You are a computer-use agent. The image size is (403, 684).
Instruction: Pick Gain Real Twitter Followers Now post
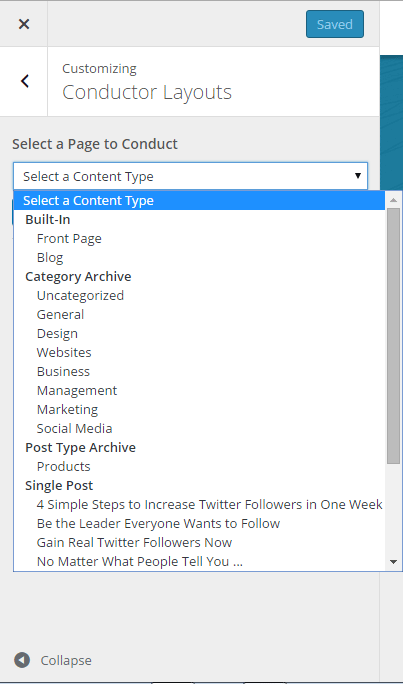click(x=134, y=543)
